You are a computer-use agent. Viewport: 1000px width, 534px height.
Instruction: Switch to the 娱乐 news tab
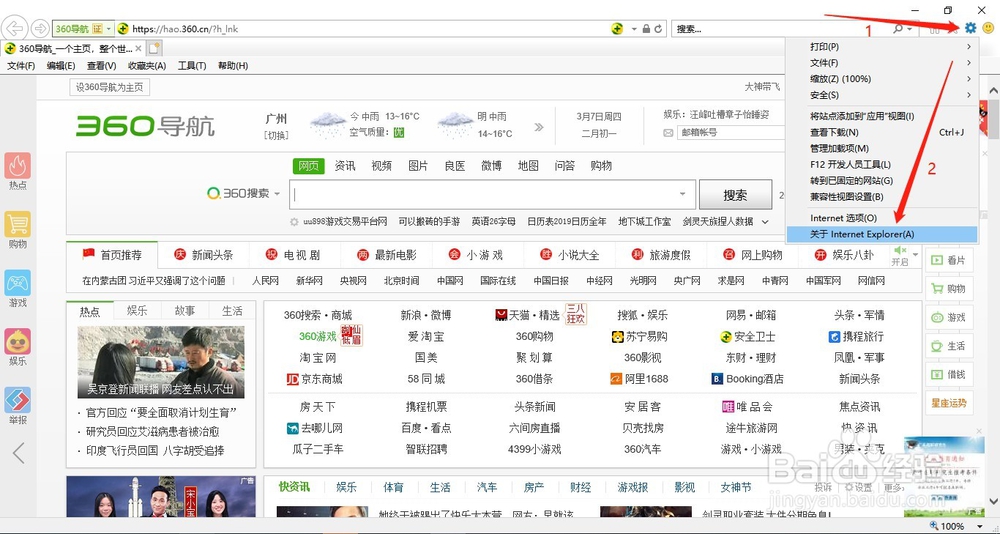(x=137, y=311)
